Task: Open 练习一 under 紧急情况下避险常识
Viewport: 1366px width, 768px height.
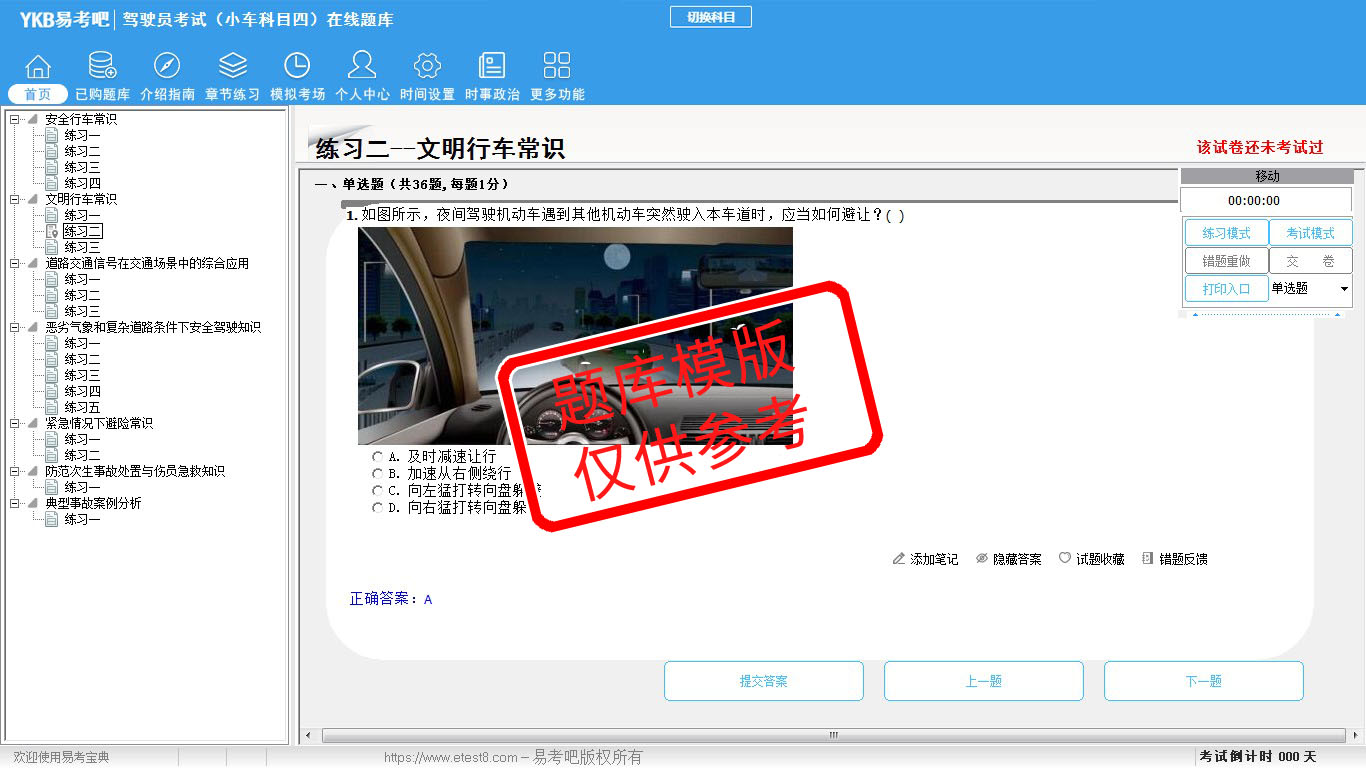Action: [x=82, y=440]
